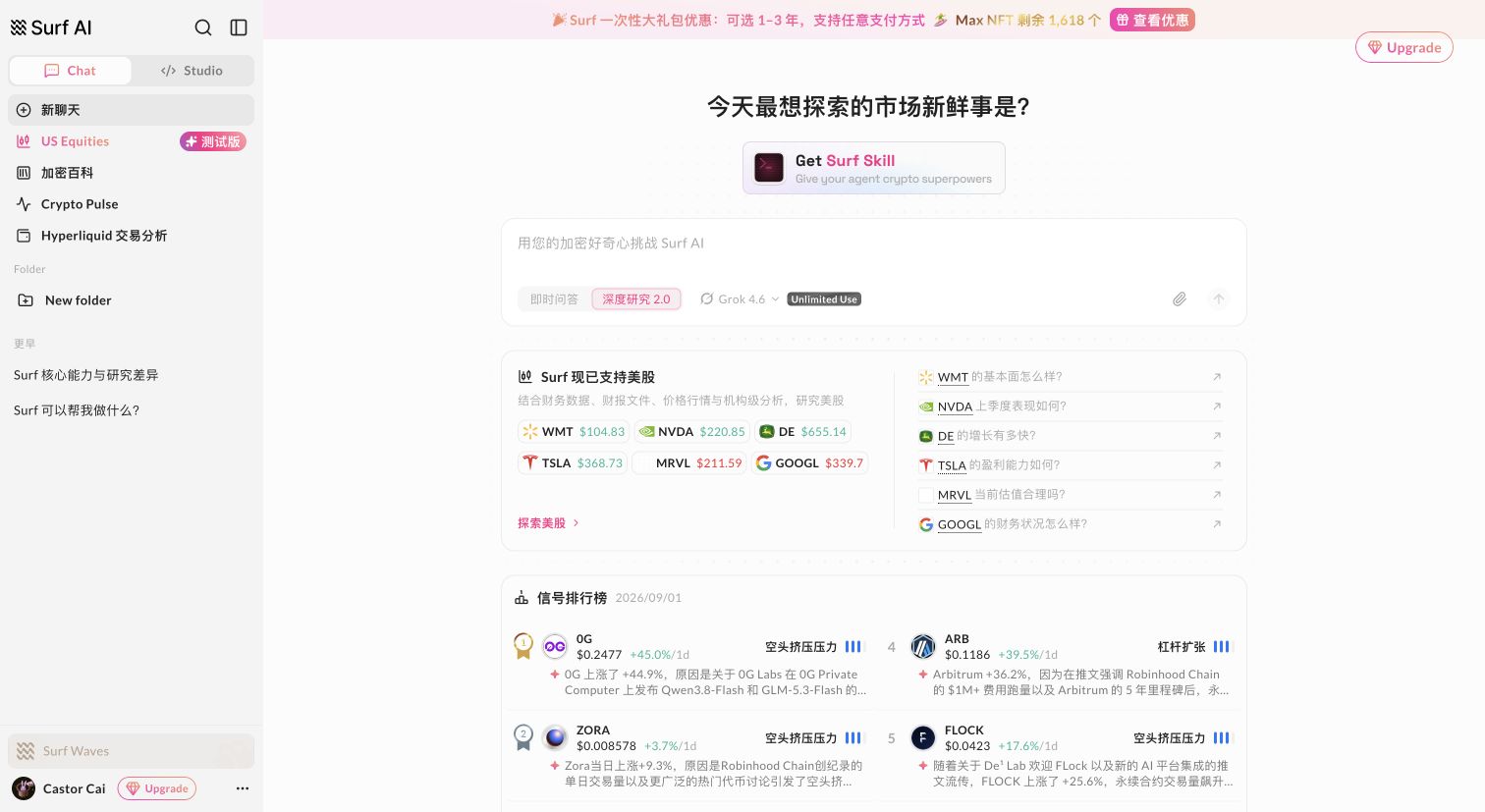Viewport: 1485px width, 812px height.
Task: Click 空头挤压压力 tag on FLOCK row
Action: point(1170,738)
